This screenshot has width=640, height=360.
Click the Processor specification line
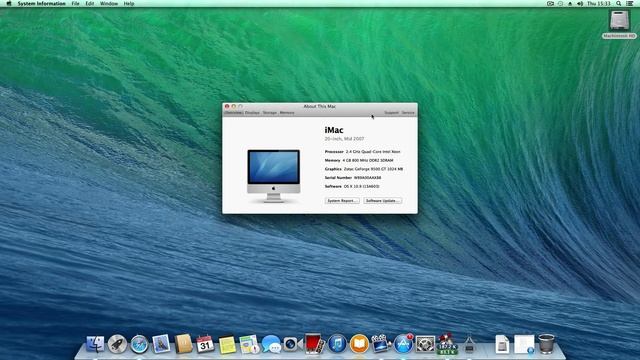362,151
